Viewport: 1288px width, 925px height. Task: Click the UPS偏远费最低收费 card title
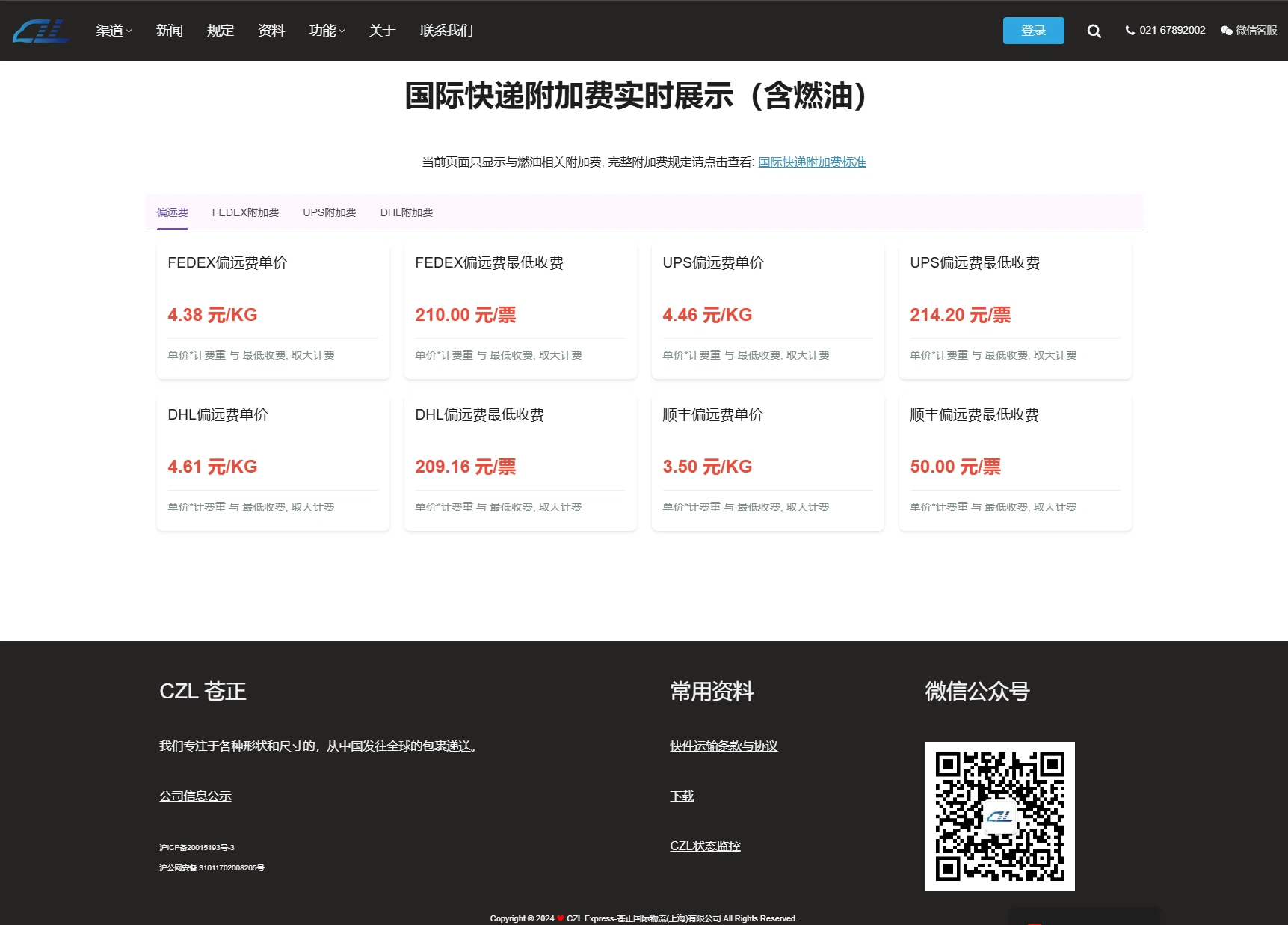[975, 262]
